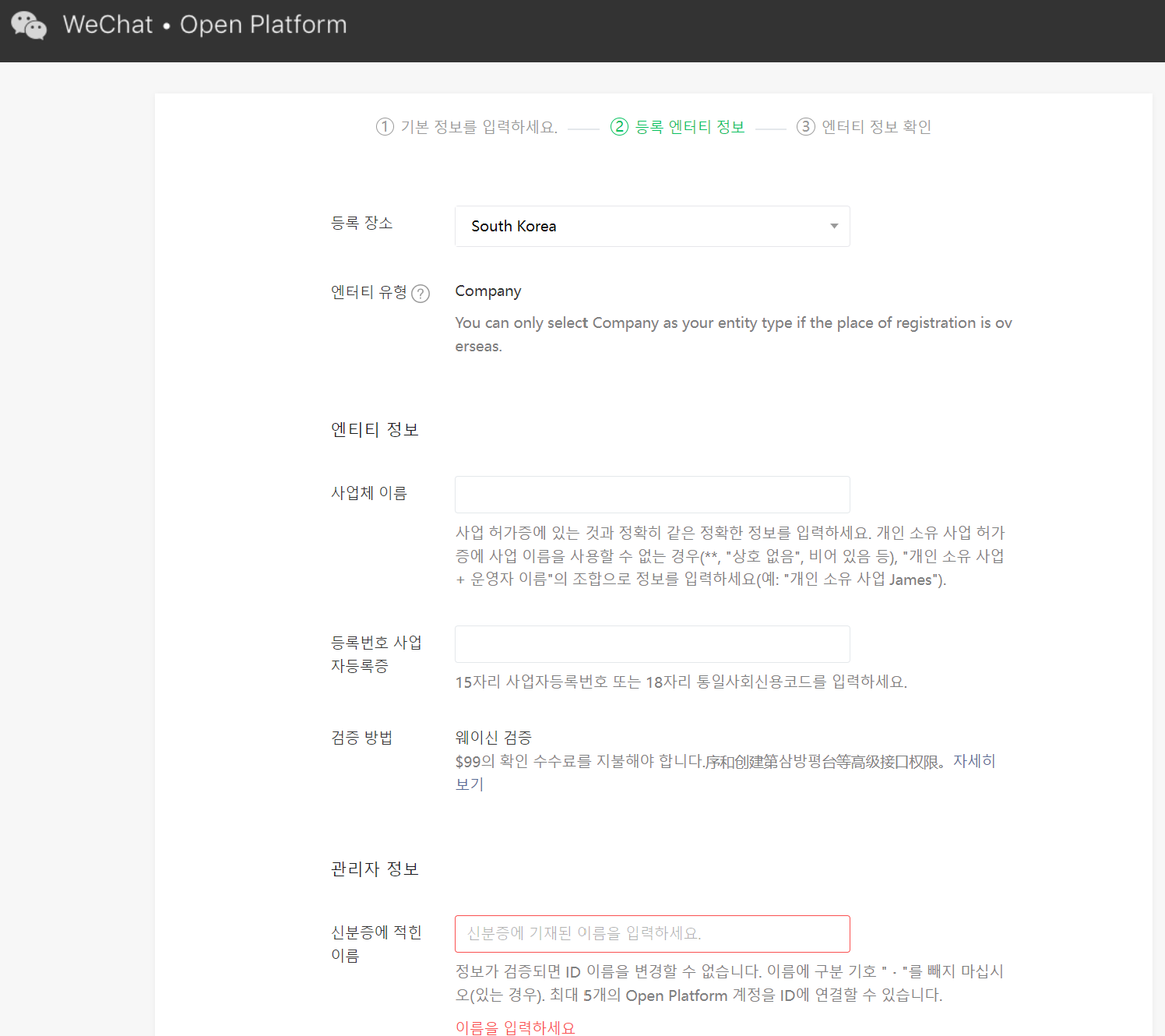Screen dimensions: 1165x1036
Task: Click the 검증 방법 field label
Action: [x=362, y=738]
